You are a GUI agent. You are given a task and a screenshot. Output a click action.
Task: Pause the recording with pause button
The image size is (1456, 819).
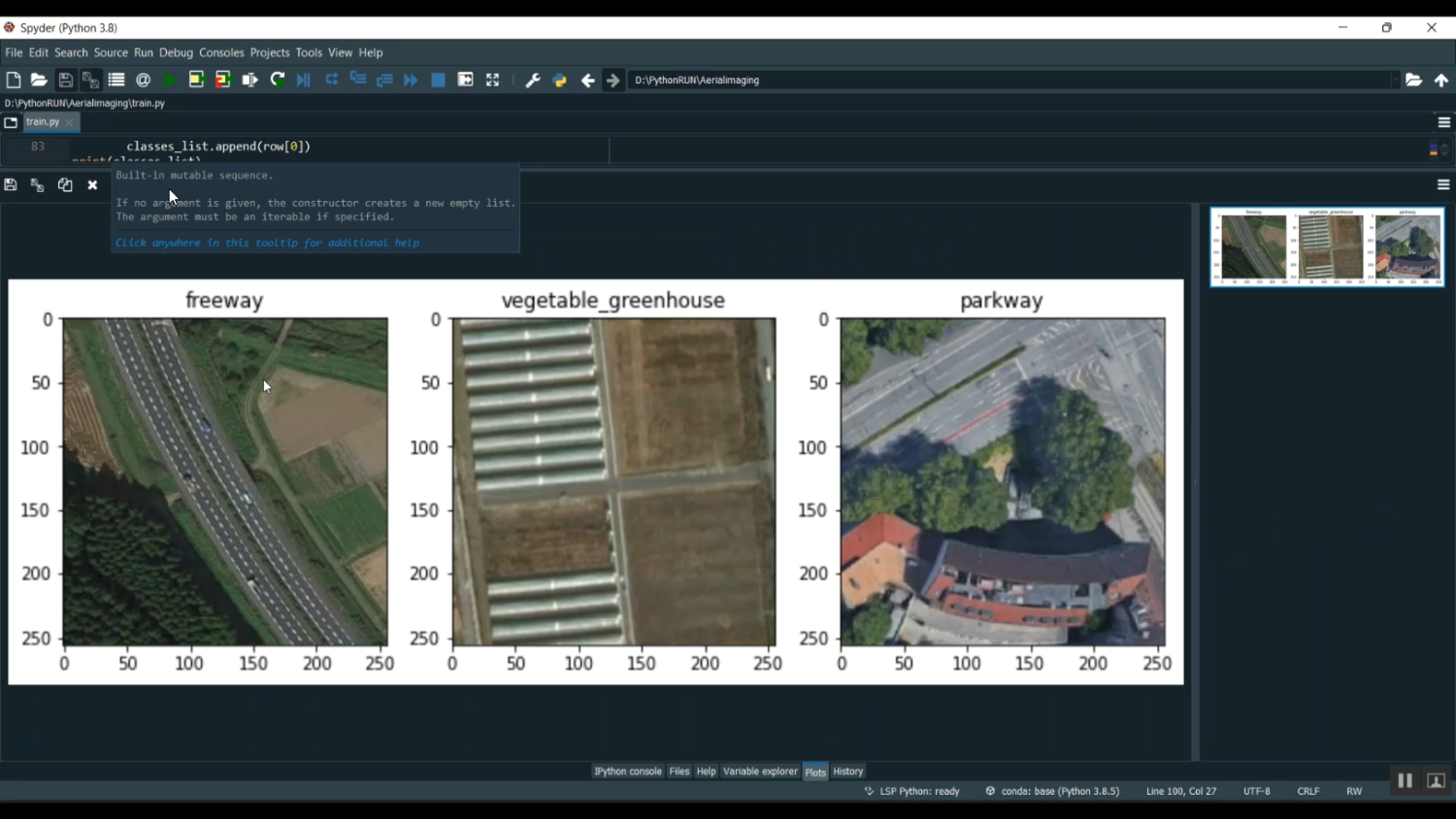click(x=1405, y=780)
